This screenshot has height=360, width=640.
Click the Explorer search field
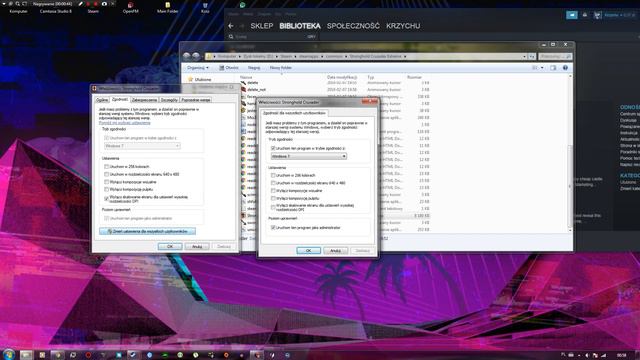coord(555,56)
